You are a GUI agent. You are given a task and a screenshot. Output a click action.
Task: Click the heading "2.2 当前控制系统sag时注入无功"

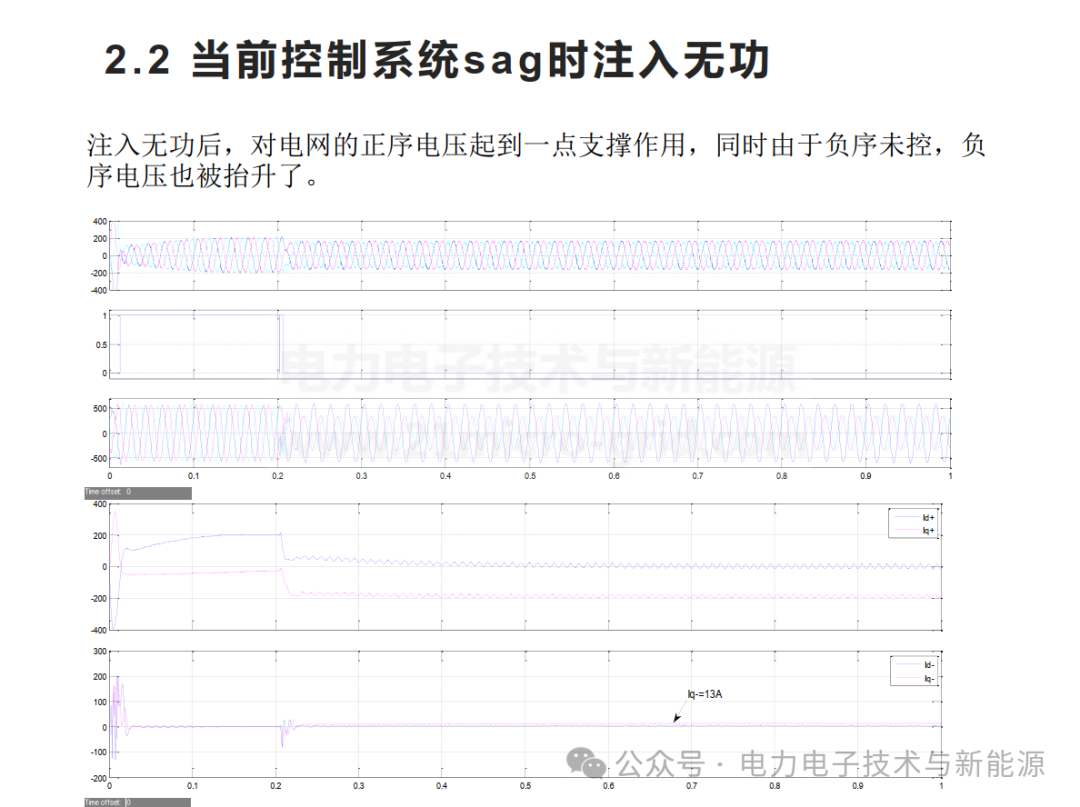tap(437, 60)
